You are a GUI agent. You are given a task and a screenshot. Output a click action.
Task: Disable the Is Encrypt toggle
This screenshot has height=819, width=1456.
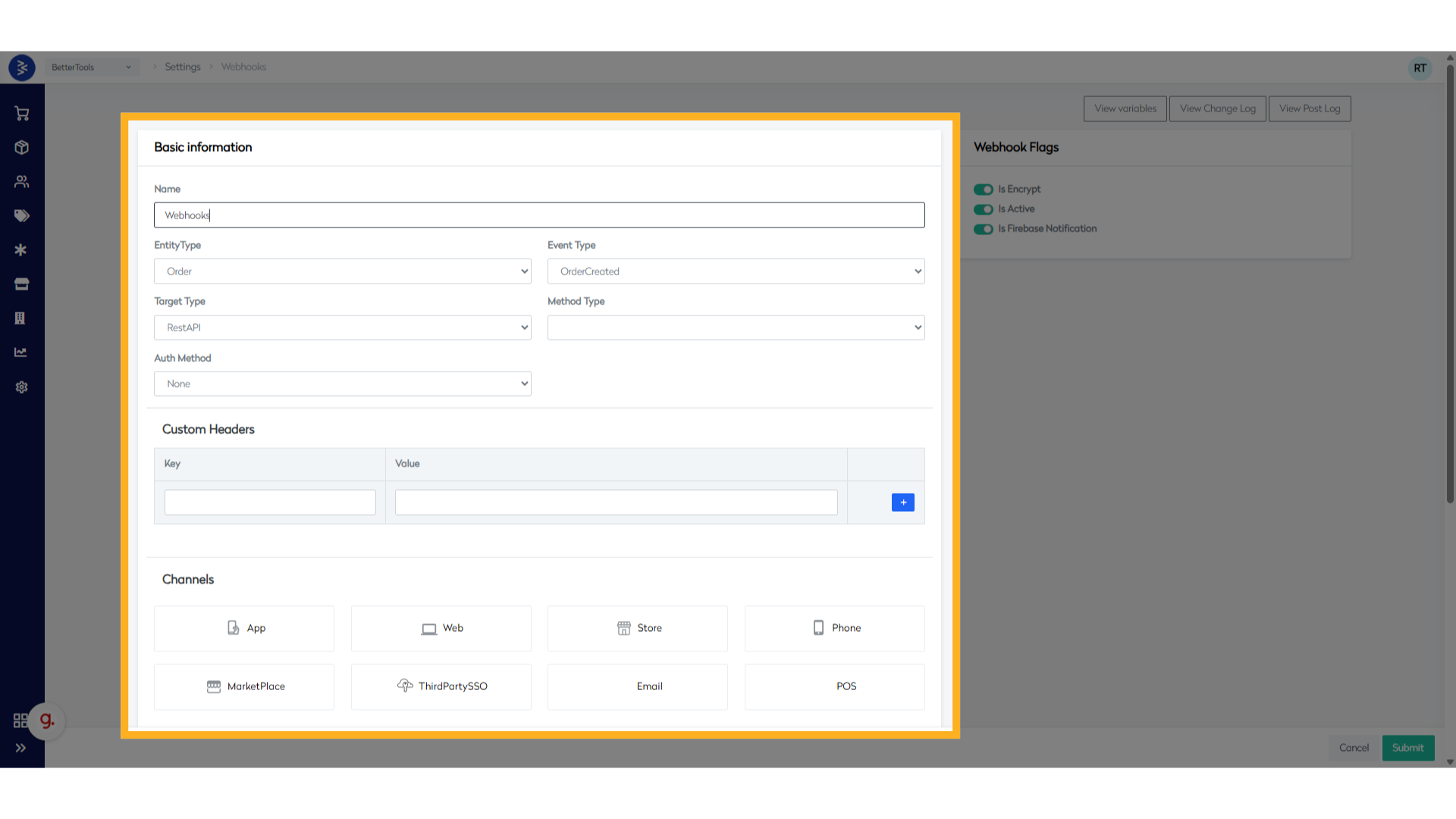[984, 189]
